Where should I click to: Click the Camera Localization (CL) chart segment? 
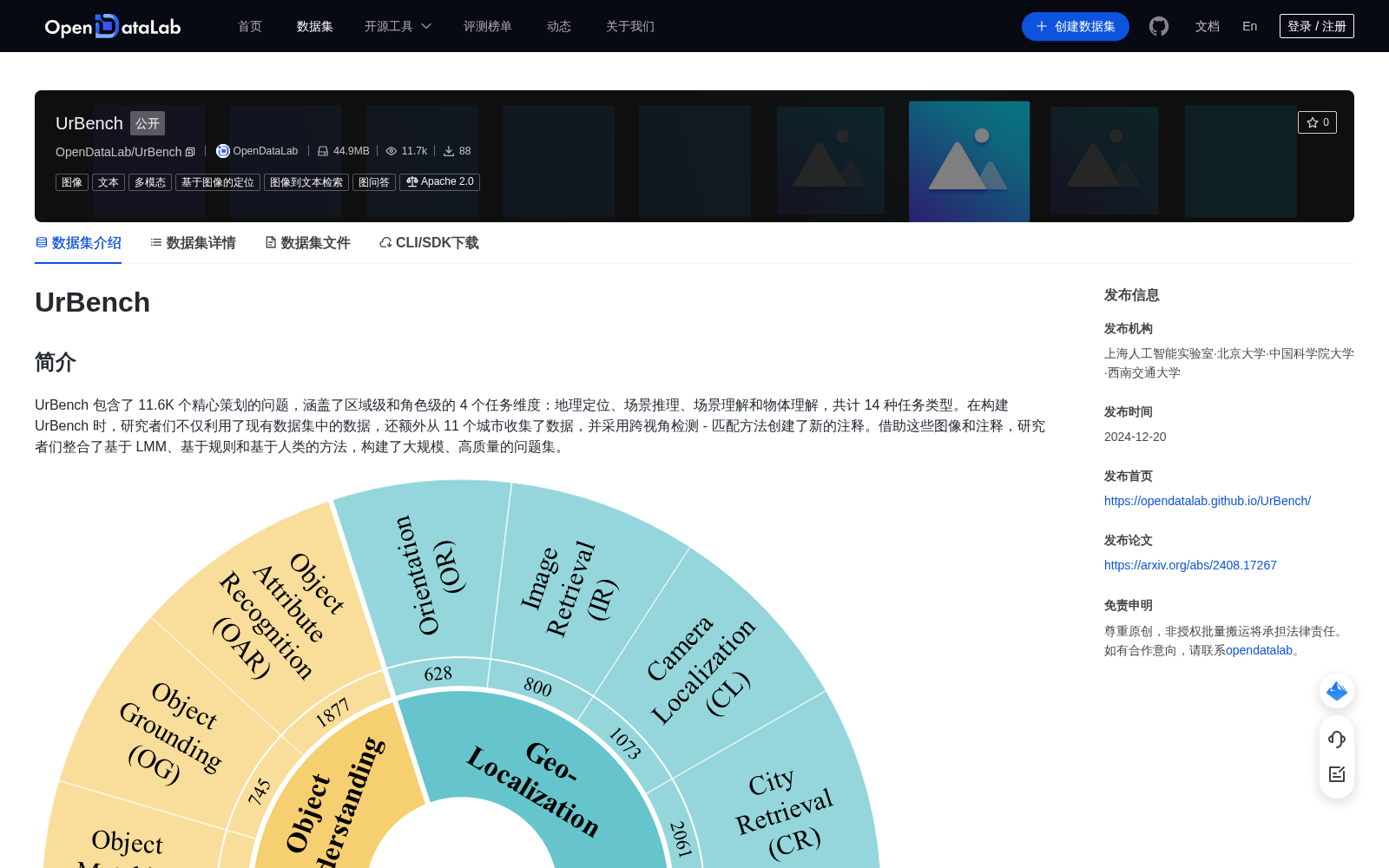[x=703, y=668]
